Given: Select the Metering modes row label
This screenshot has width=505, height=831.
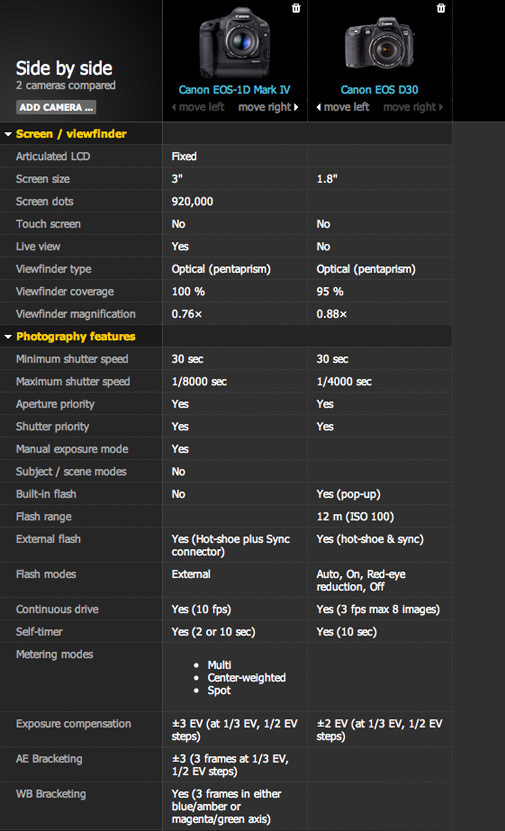Looking at the screenshot, I should tap(55, 654).
